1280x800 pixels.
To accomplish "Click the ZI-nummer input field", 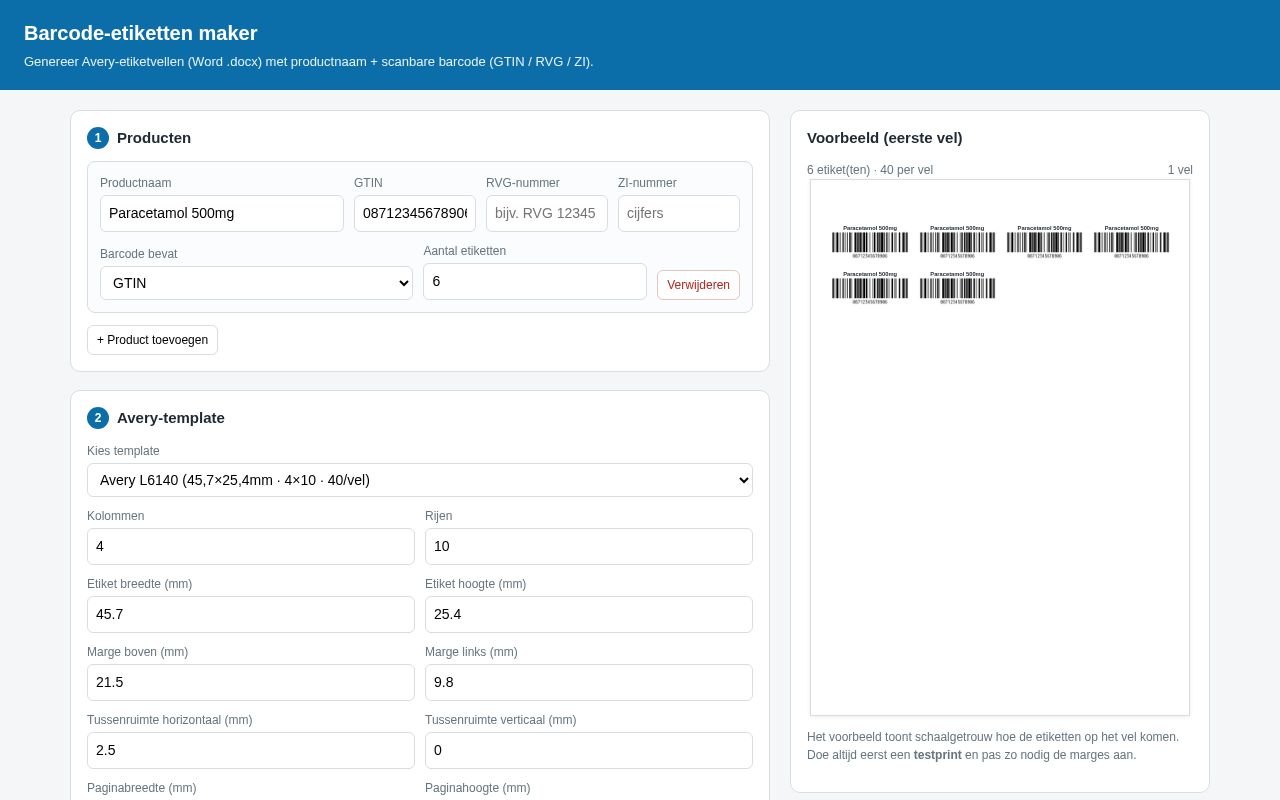I will 679,213.
